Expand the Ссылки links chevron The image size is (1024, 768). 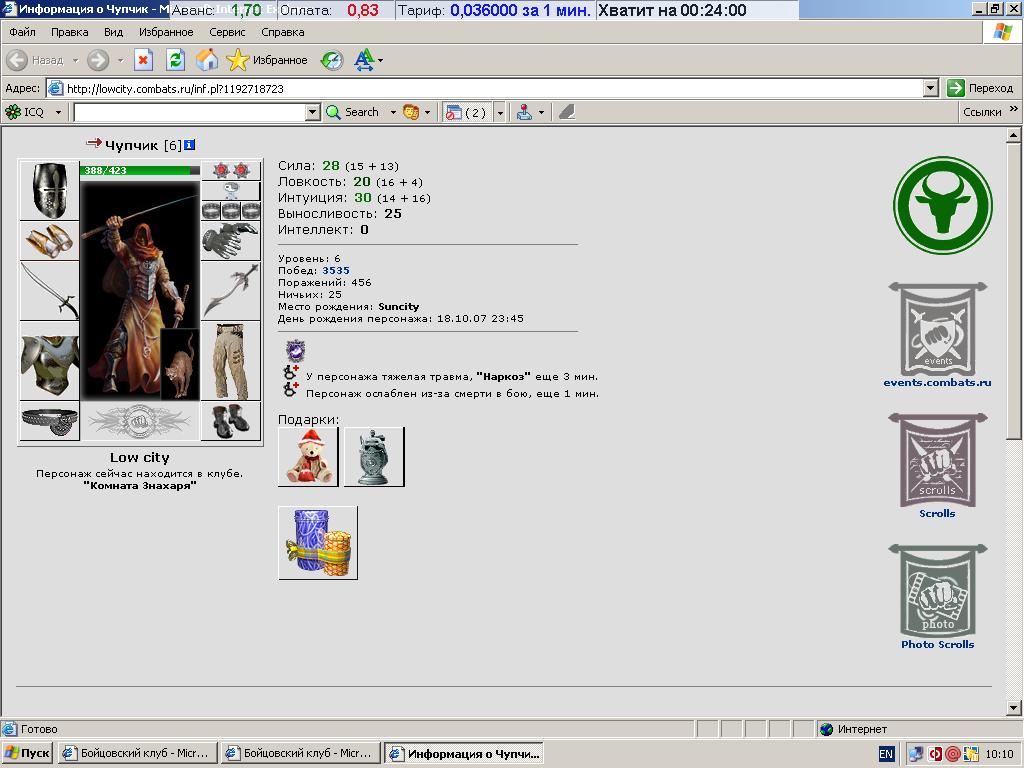pos(1014,109)
